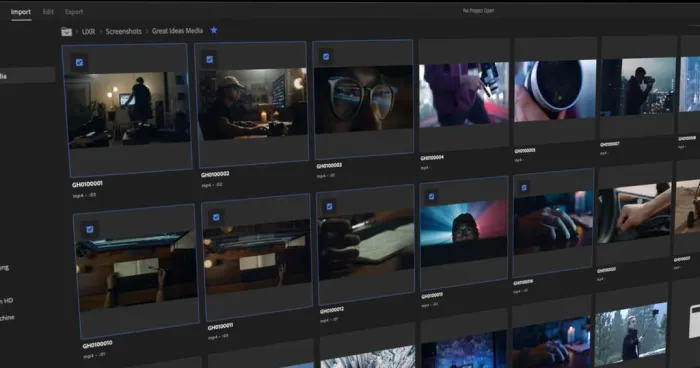Click the glasses reflection thumbnail GH0100003
Image resolution: width=700 pixels, height=368 pixels.
363,99
